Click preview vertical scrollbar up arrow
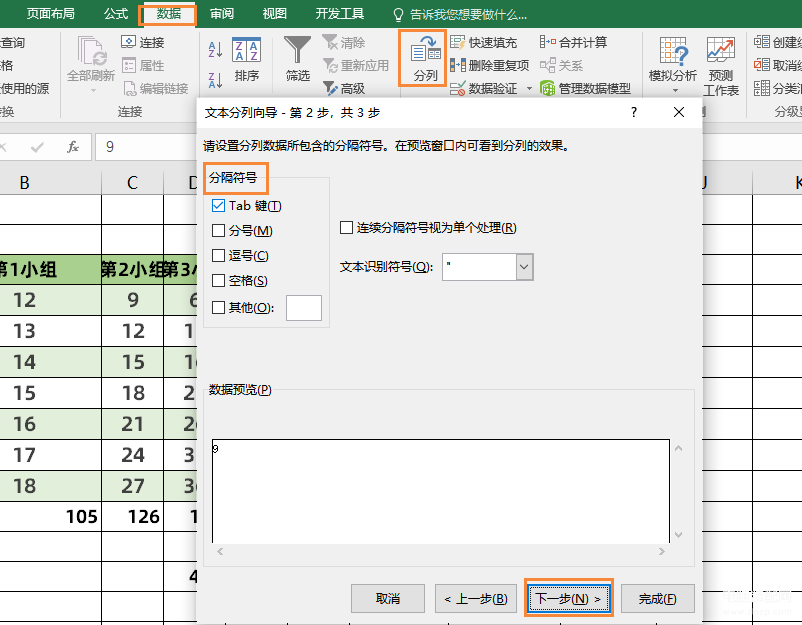Image resolution: width=802 pixels, height=625 pixels. (x=679, y=449)
